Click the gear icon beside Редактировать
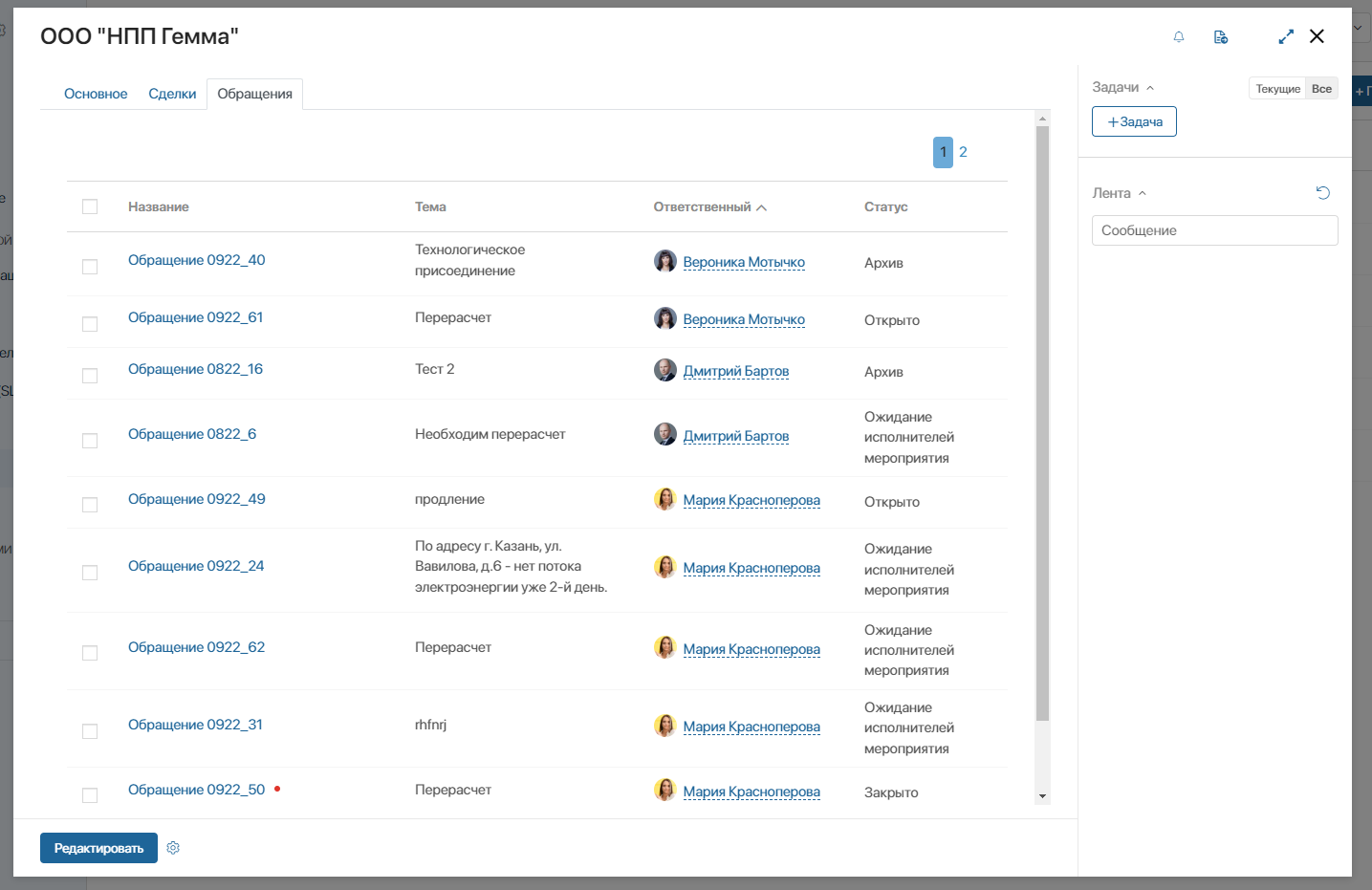 point(173,848)
